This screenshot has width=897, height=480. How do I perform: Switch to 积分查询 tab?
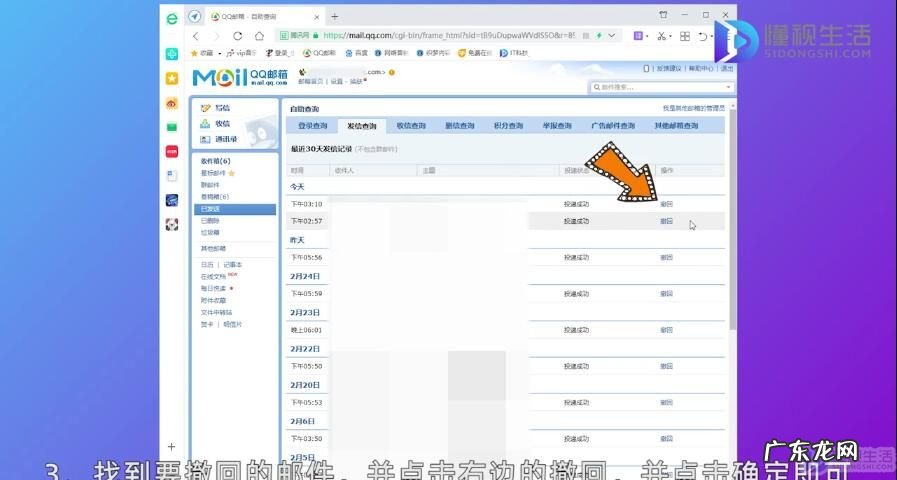tap(509, 126)
